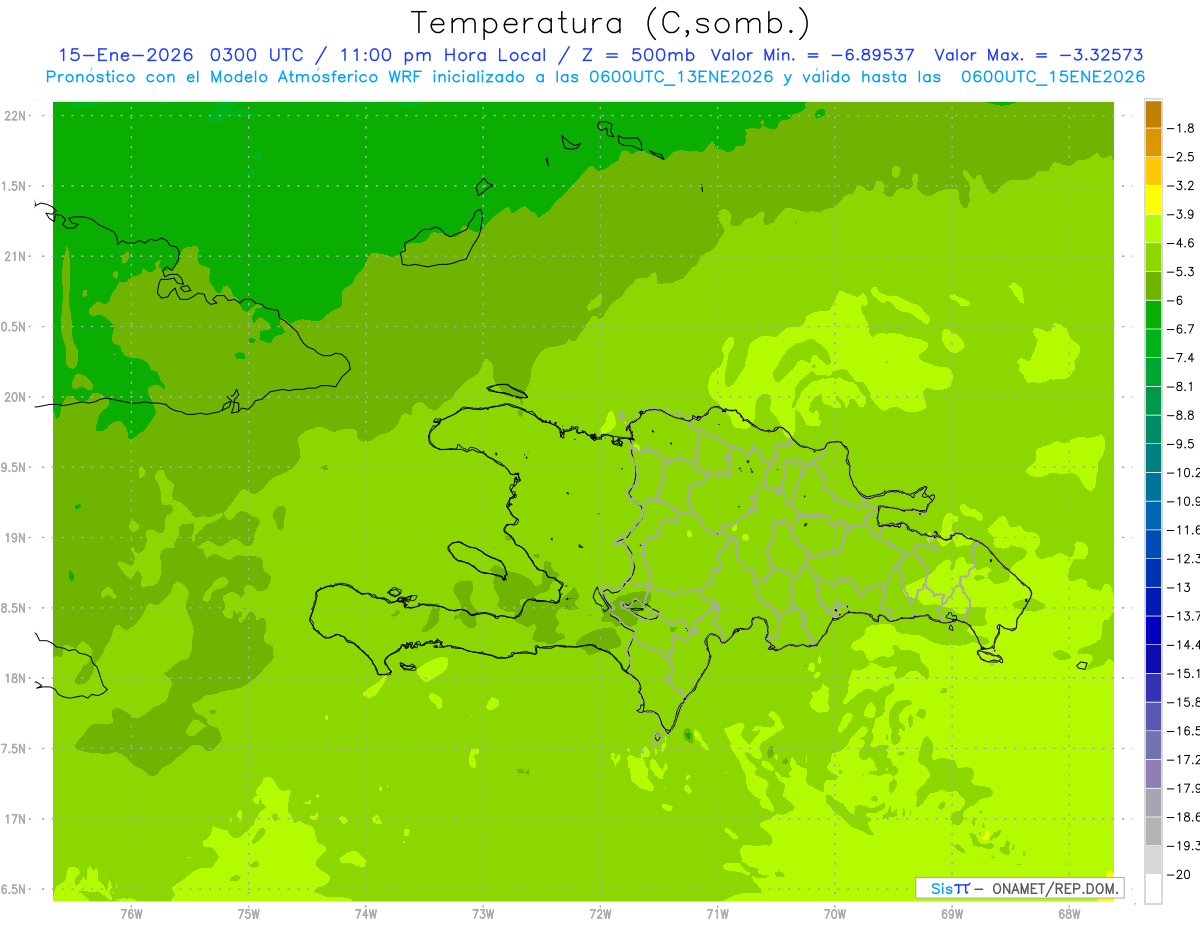The height and width of the screenshot is (927, 1200).
Task: Click the '69W' longitude label
Action: [952, 913]
